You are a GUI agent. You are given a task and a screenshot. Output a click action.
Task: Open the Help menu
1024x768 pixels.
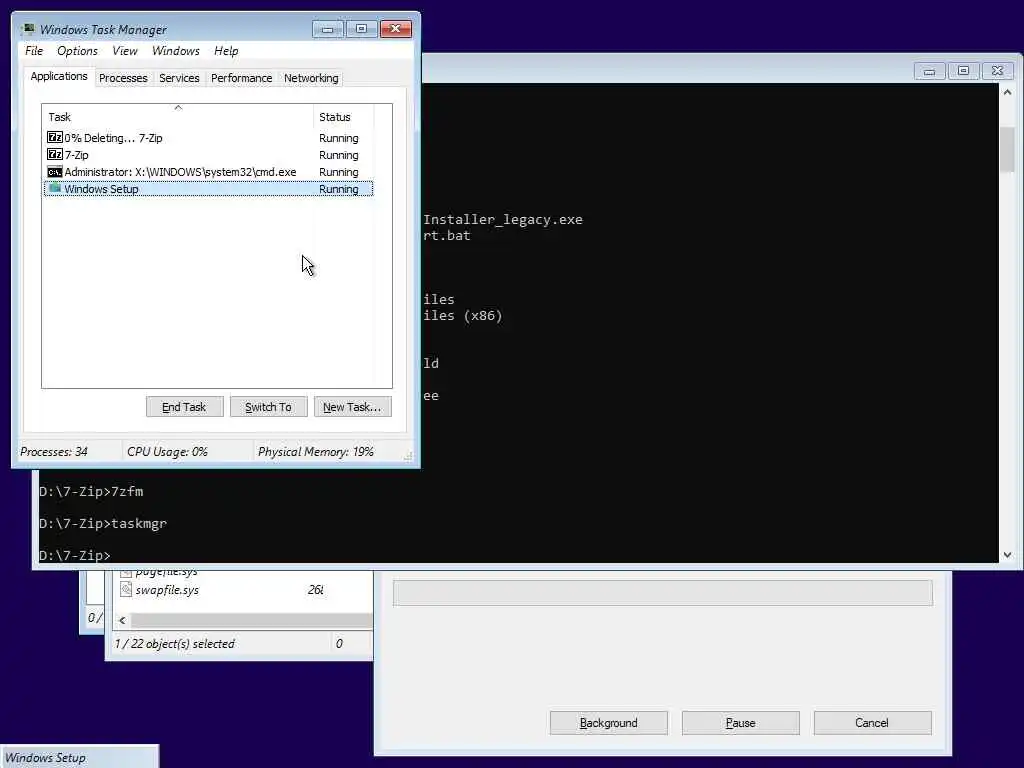[226, 51]
